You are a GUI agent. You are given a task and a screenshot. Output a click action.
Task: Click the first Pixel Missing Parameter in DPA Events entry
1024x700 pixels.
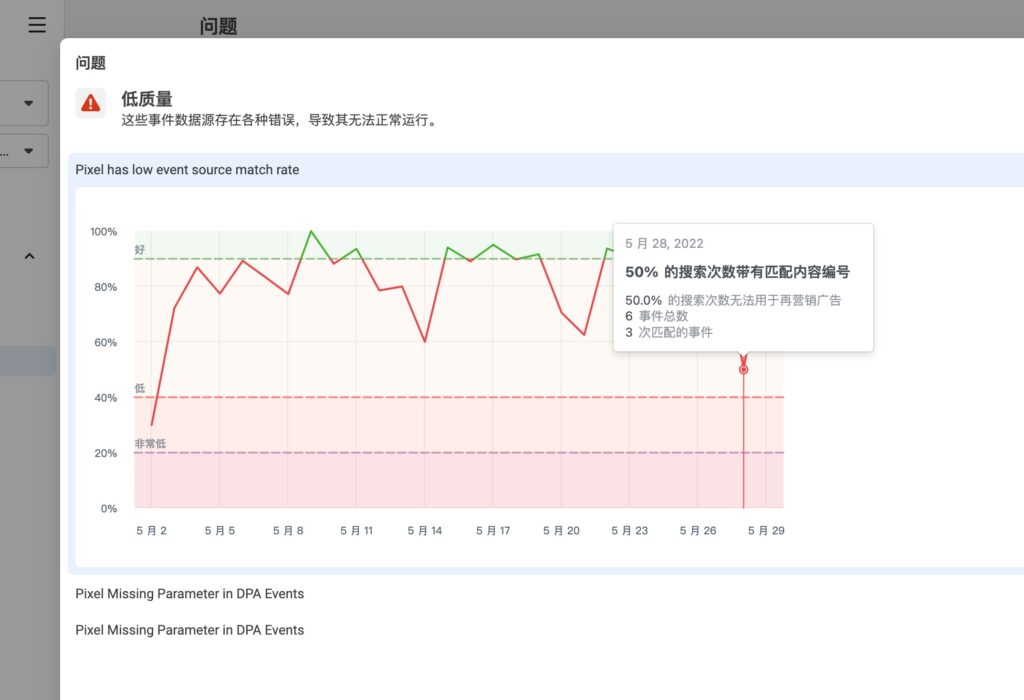coord(189,593)
